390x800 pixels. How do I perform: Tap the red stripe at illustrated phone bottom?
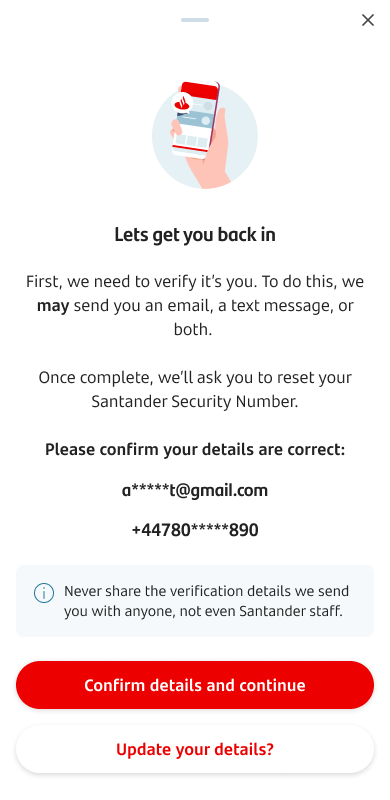click(189, 149)
